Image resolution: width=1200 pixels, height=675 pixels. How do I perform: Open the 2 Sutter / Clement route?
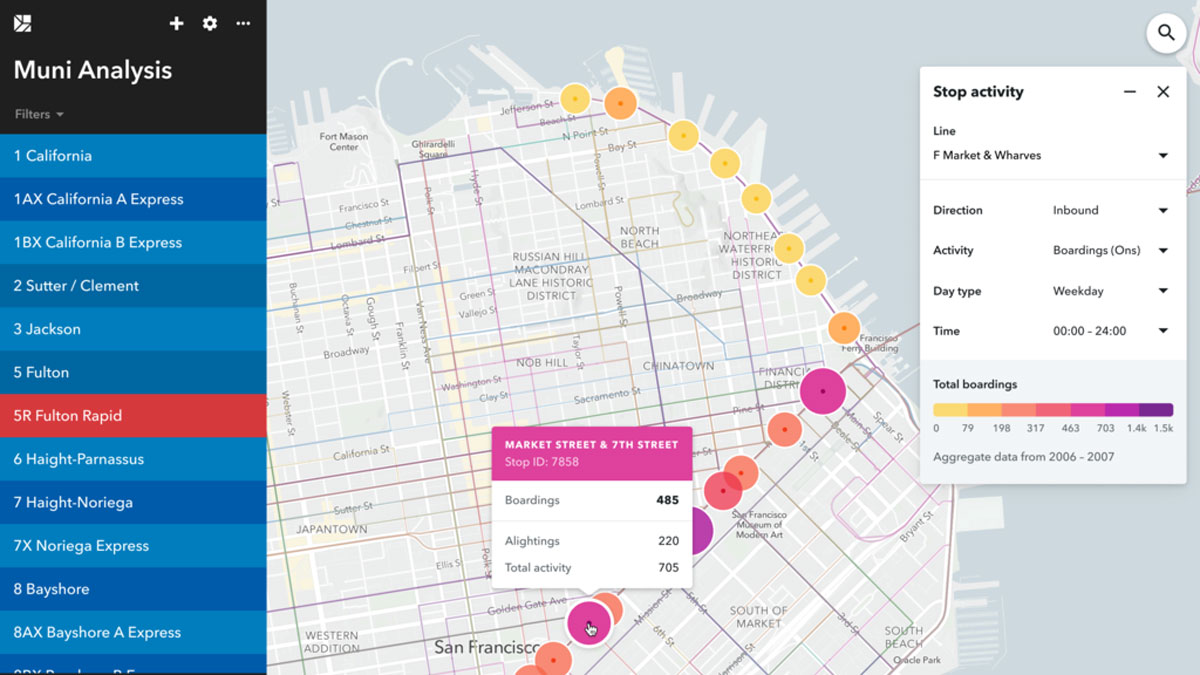133,286
